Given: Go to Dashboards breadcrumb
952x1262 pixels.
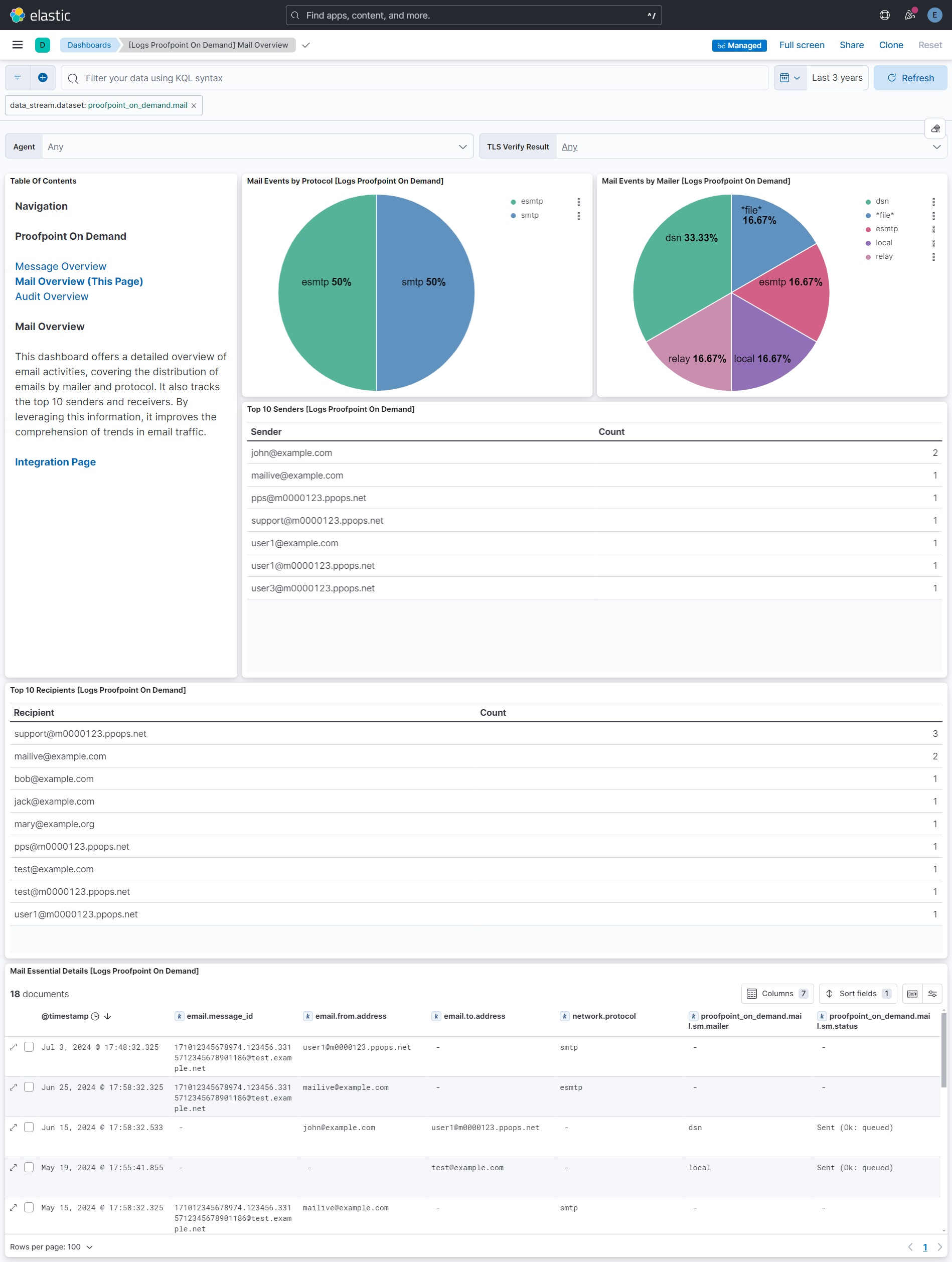Looking at the screenshot, I should click(x=89, y=45).
